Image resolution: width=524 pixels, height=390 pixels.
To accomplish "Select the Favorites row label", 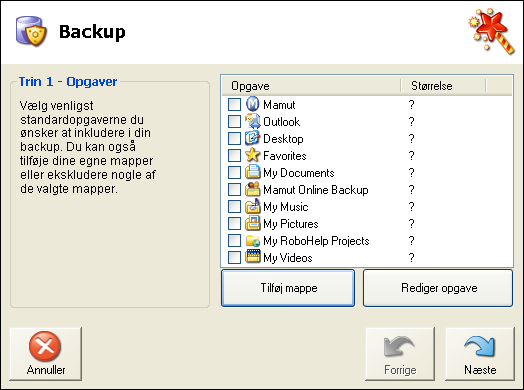I will 285,156.
